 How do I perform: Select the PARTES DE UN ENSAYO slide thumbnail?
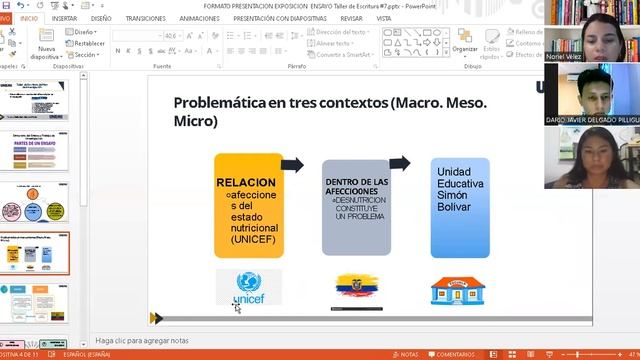click(34, 151)
